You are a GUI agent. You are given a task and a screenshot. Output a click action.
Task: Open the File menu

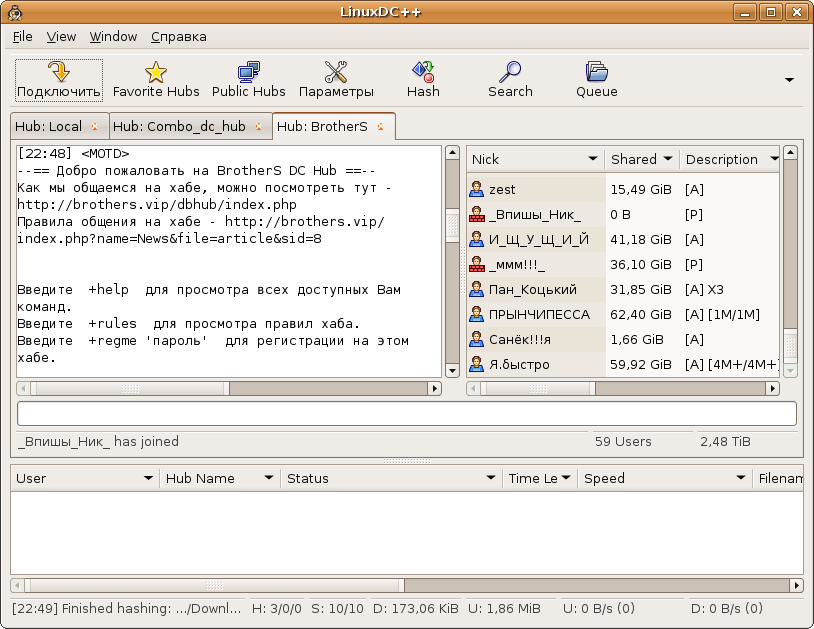click(22, 36)
